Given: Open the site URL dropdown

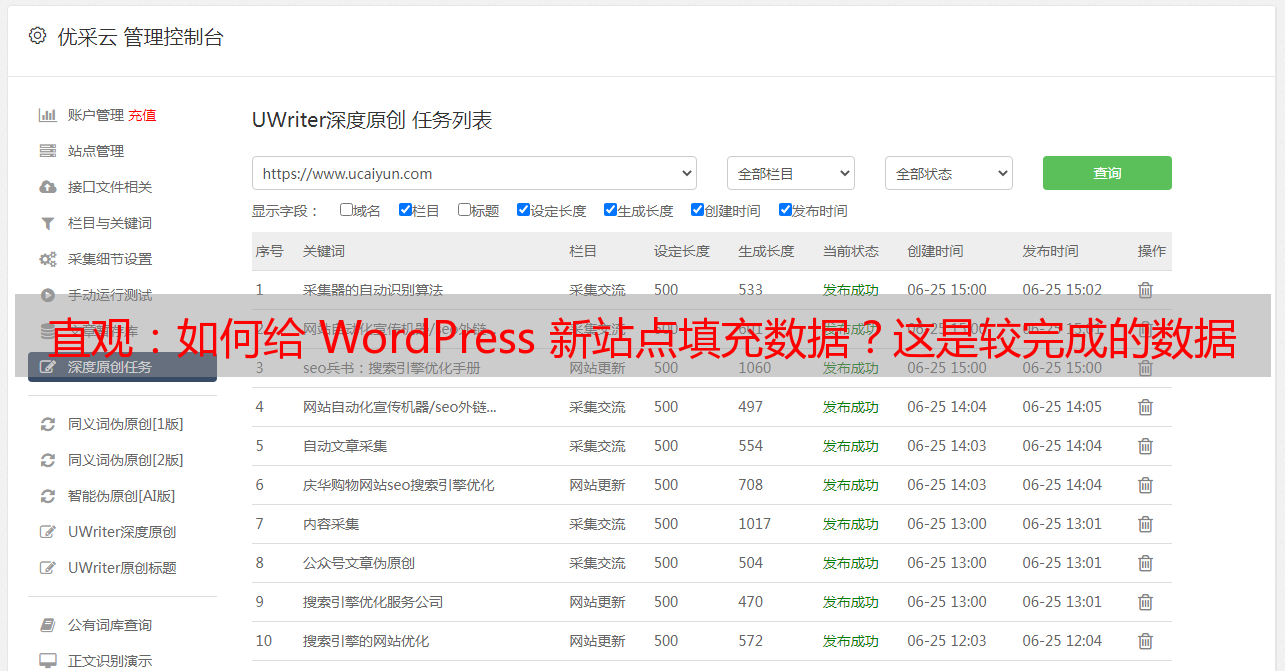Looking at the screenshot, I should pos(474,173).
